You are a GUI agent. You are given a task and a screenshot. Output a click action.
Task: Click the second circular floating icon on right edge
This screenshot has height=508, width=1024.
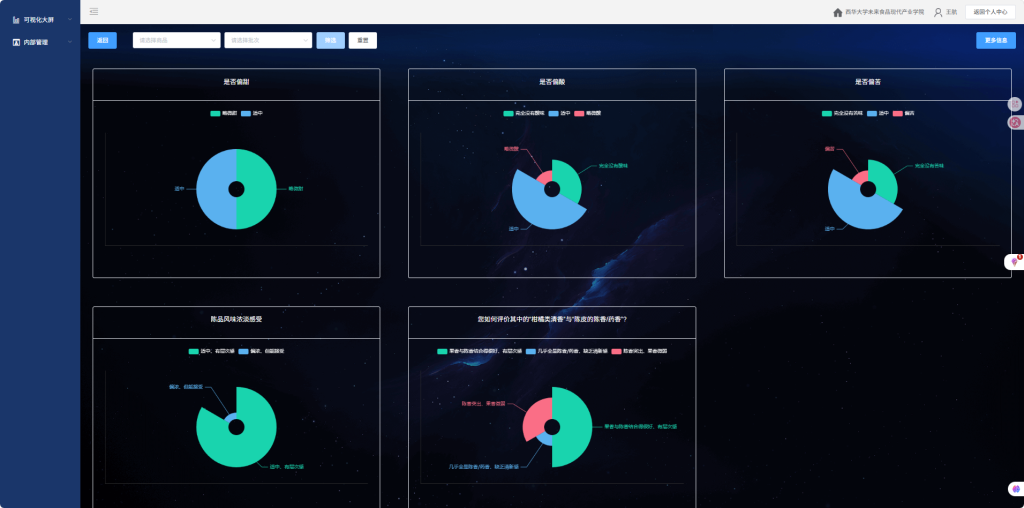click(1015, 122)
